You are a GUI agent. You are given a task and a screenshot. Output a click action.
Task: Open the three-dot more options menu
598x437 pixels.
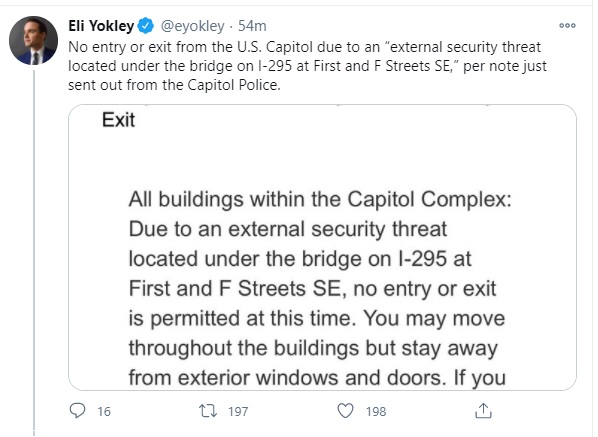coord(567,26)
